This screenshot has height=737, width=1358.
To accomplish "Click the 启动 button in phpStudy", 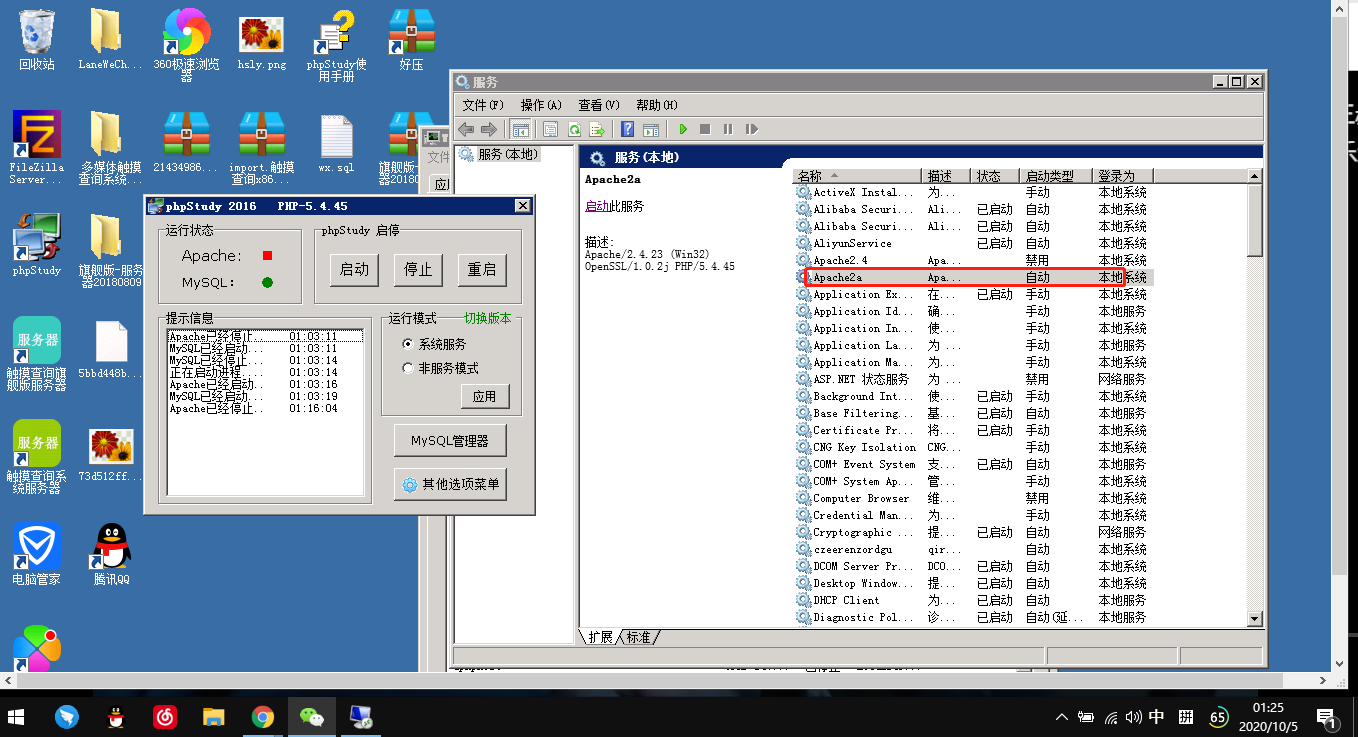I will point(355,270).
